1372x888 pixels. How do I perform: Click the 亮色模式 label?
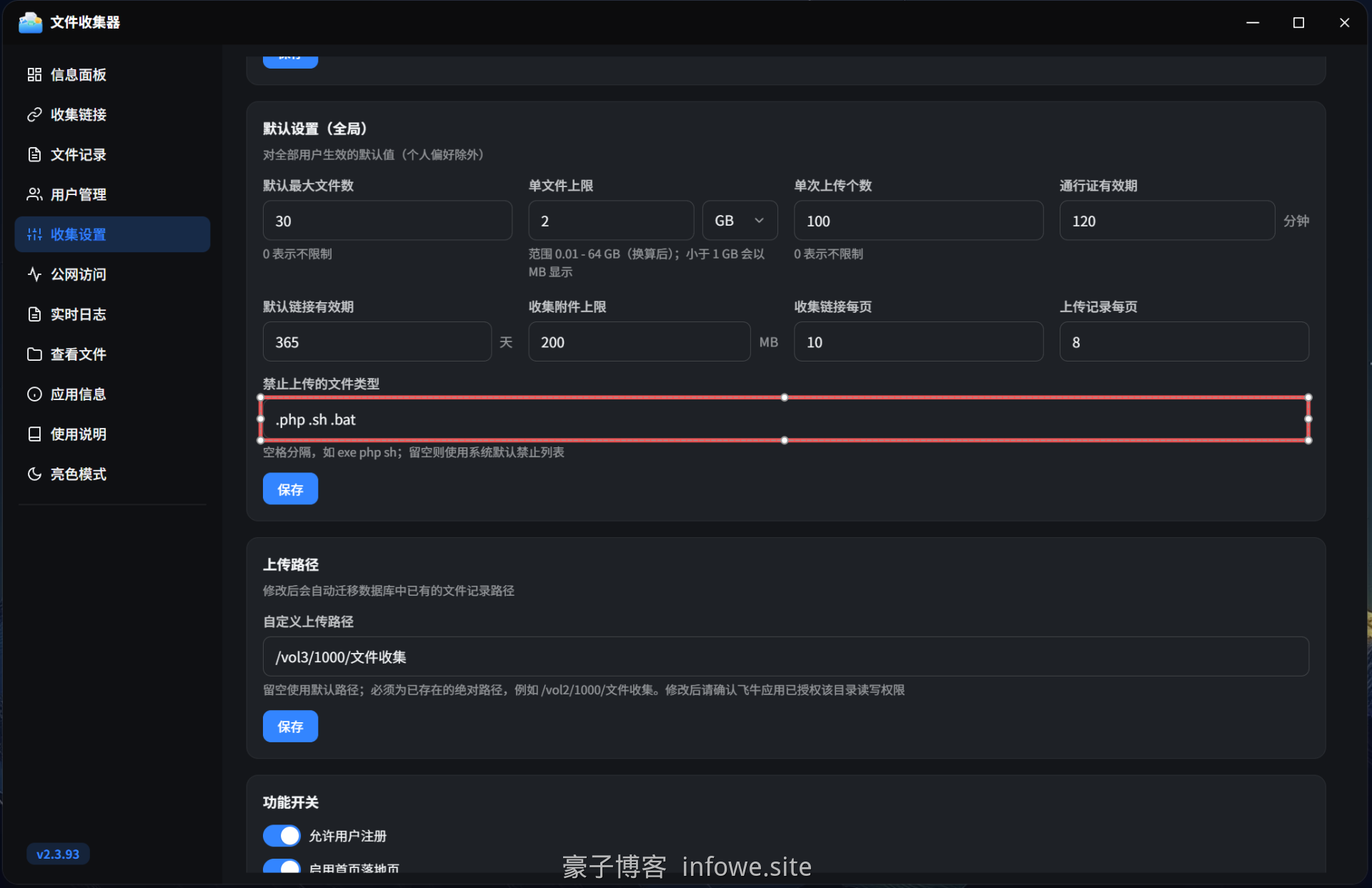[78, 474]
